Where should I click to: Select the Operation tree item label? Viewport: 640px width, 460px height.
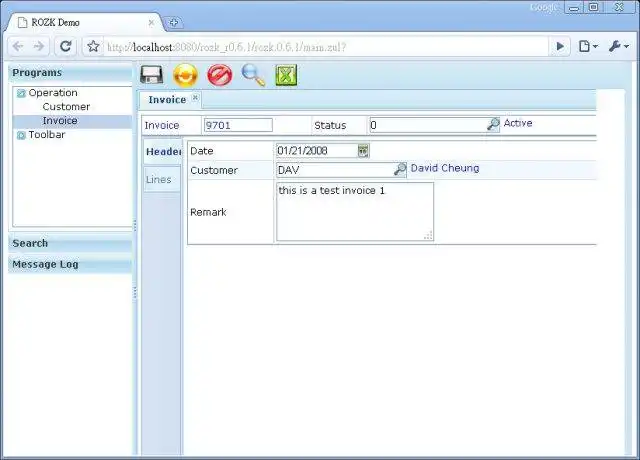[53, 93]
